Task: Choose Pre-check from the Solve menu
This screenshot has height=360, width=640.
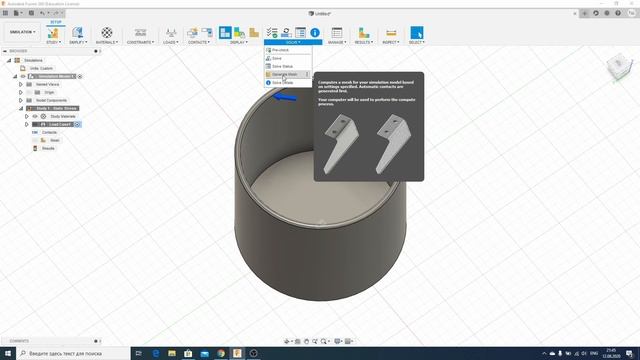Action: click(288, 50)
